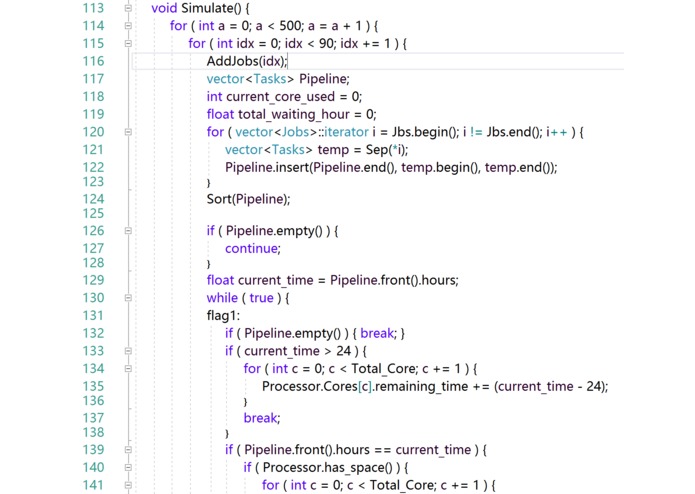695x494 pixels.
Task: Click the while keyword on line 130
Action: (222, 298)
